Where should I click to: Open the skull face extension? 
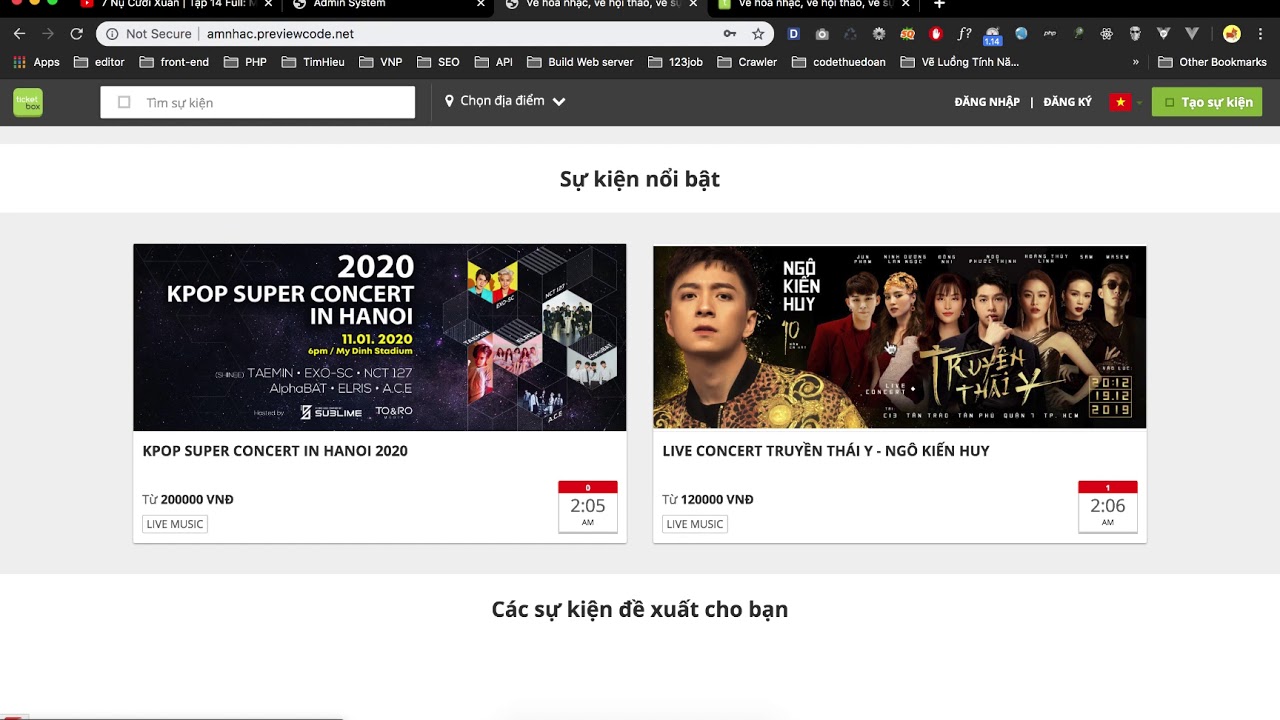1135,34
